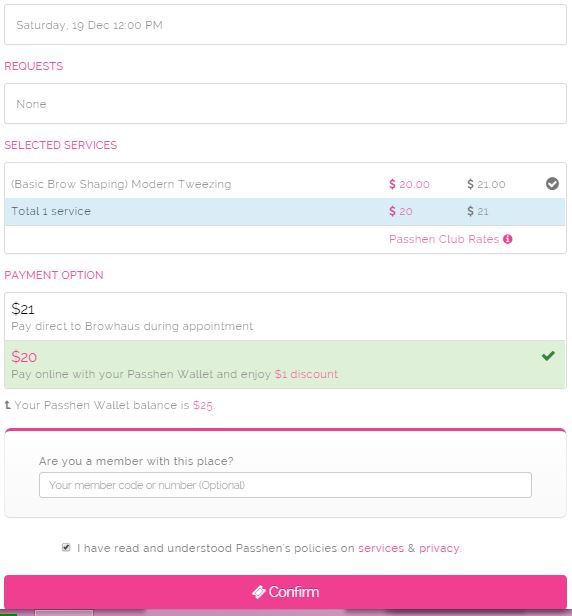Click the $ 20.00 club rate price
The height and width of the screenshot is (616, 572).
[x=409, y=184]
